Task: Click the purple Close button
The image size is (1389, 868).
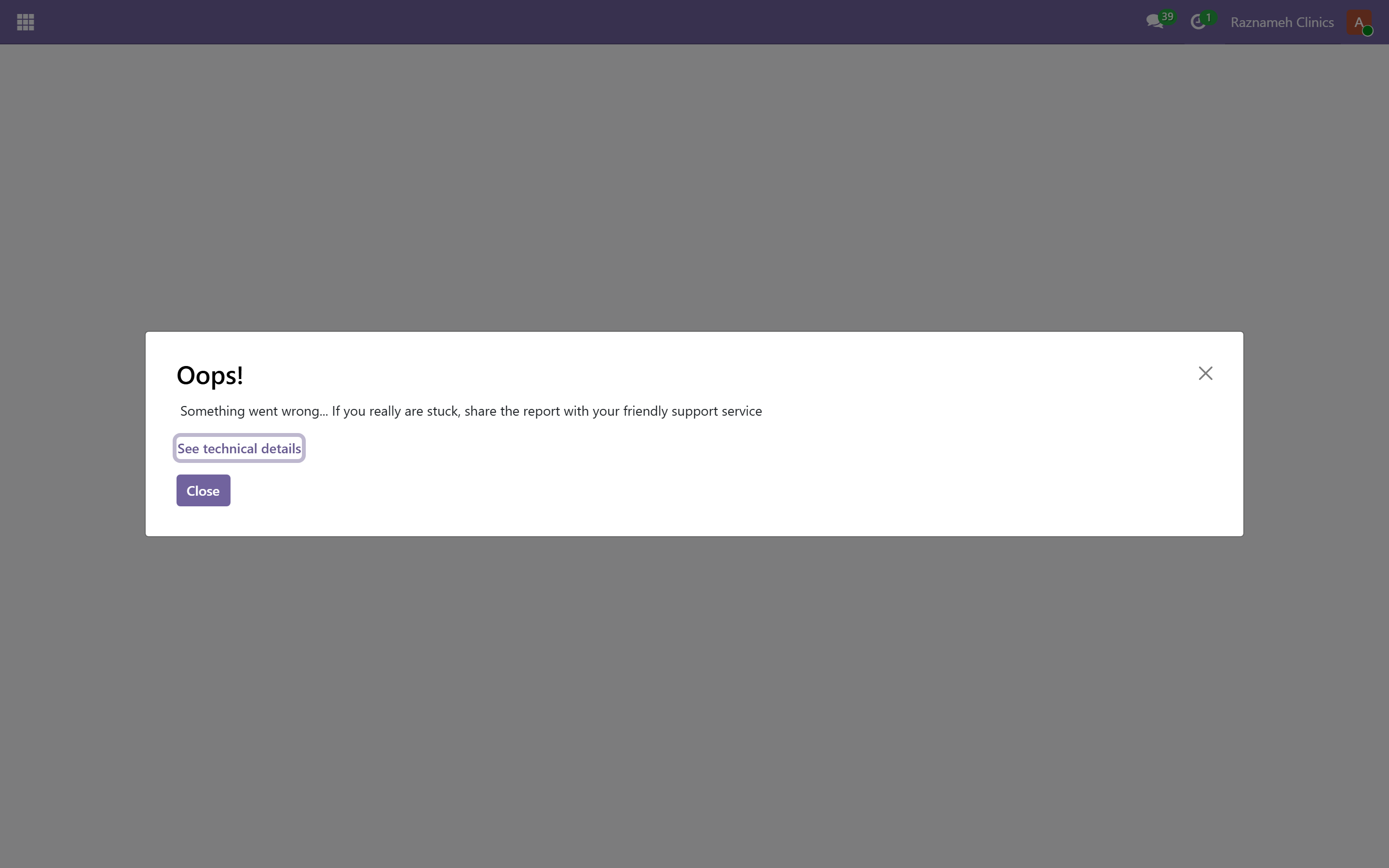Action: coord(203,490)
